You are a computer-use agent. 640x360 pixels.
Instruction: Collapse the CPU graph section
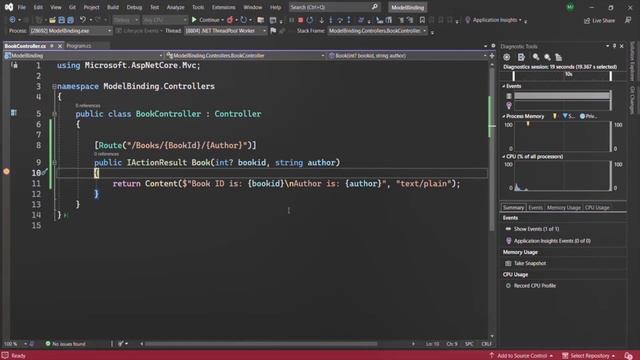[x=504, y=156]
